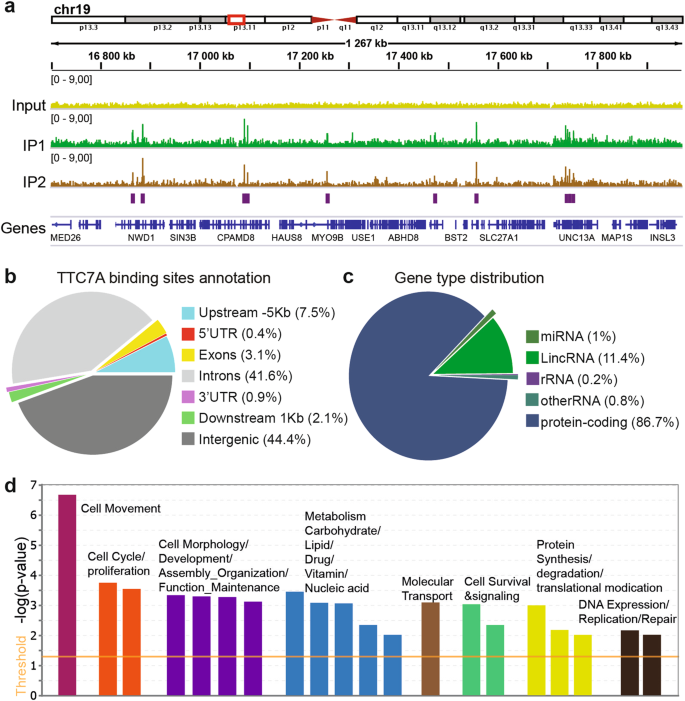The height and width of the screenshot is (701, 685).
Task: Click the 'TTC7A binding sites annotation' title
Action: click(164, 278)
